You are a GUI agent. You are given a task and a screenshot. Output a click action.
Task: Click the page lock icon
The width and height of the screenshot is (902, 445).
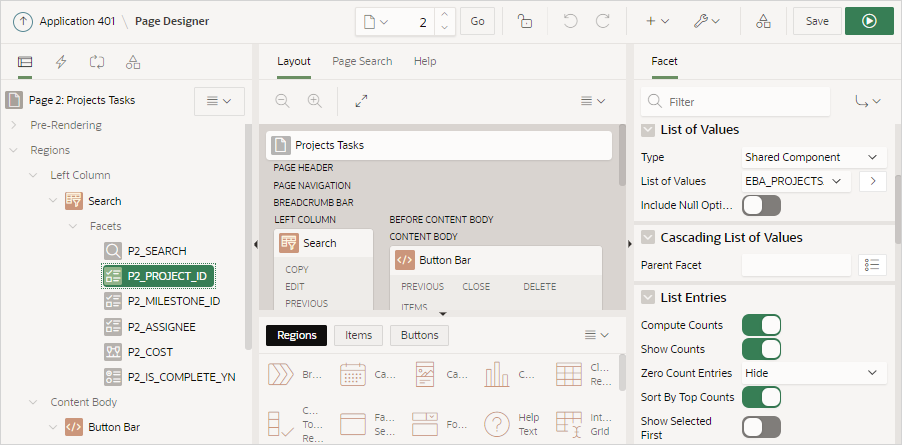[524, 22]
